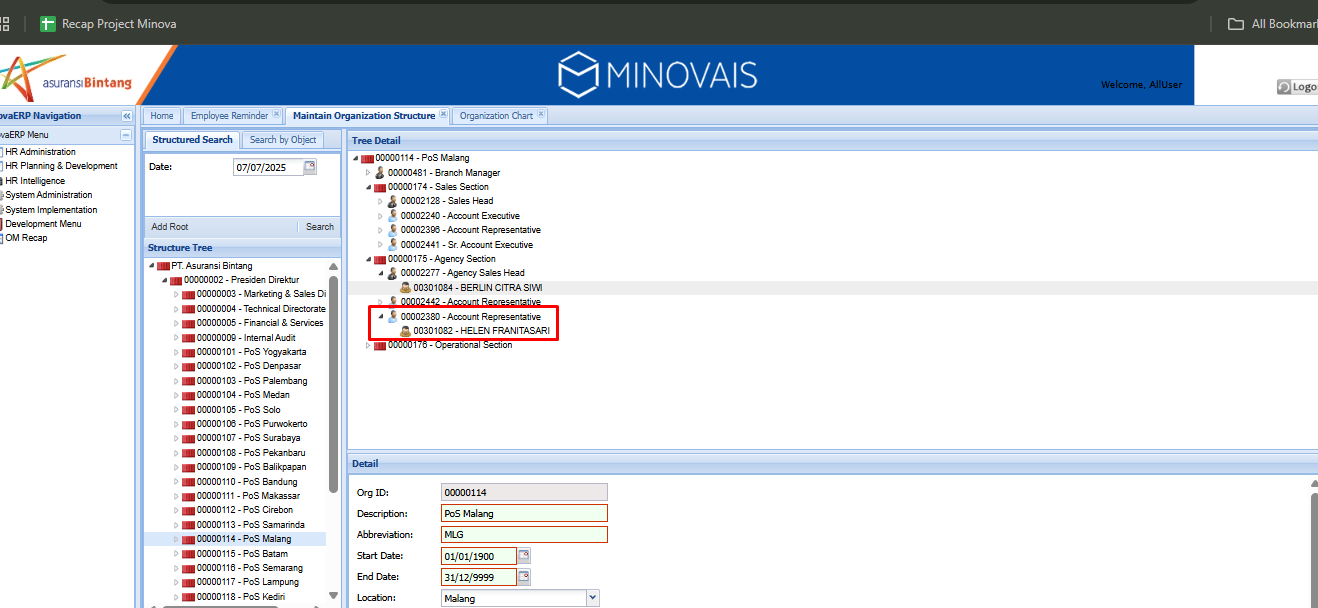This screenshot has width=1318, height=608.
Task: Close the Organization Chart tab
Action: tap(541, 115)
